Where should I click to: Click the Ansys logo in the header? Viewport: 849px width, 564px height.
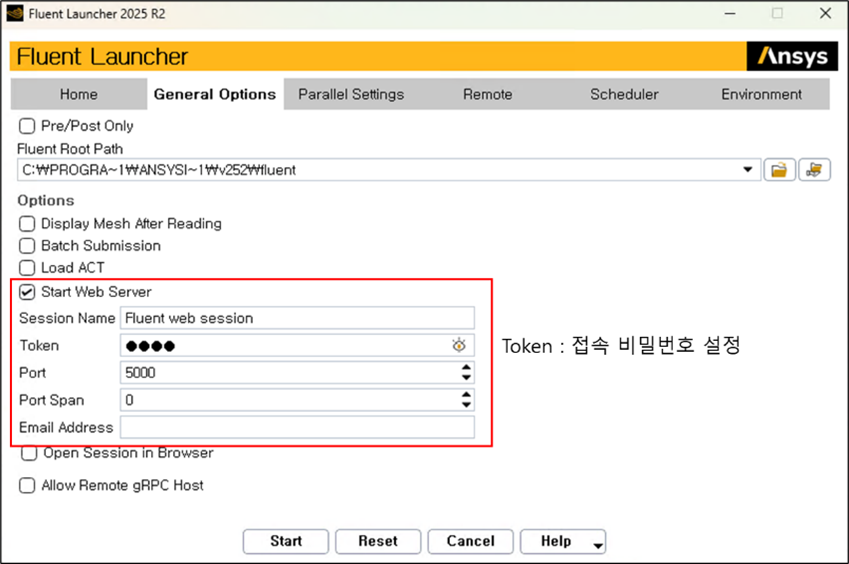pos(792,56)
